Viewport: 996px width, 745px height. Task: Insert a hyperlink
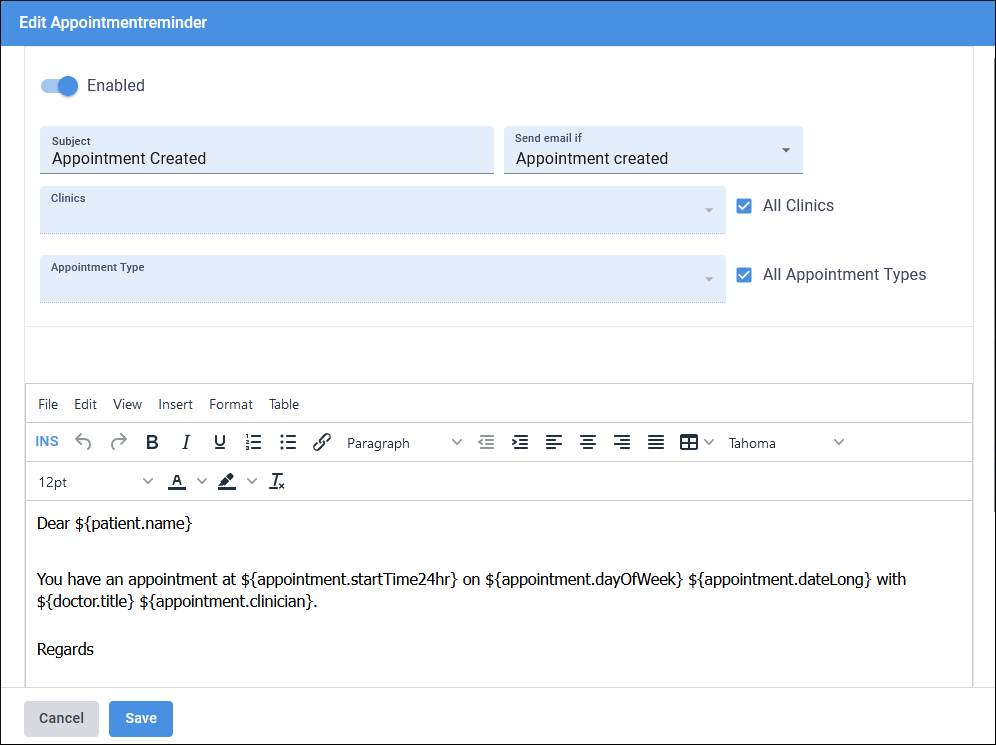click(x=321, y=442)
